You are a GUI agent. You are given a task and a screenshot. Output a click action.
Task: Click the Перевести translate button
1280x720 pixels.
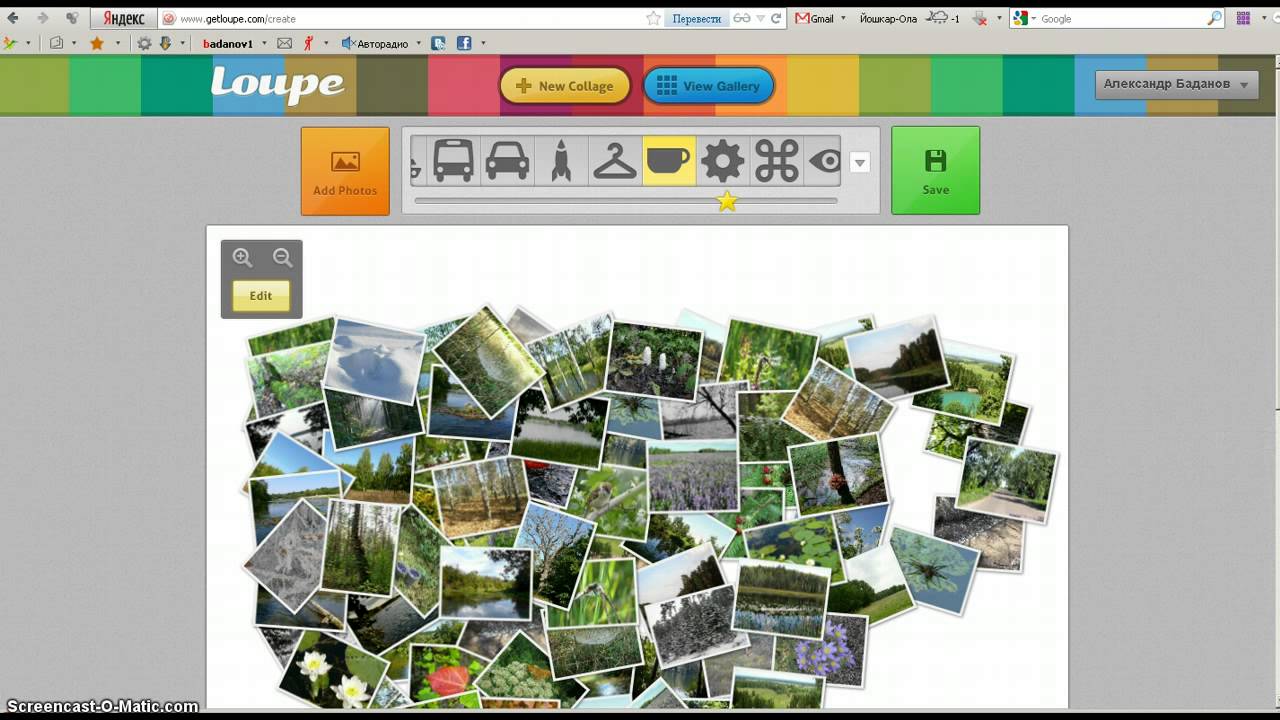[x=696, y=18]
